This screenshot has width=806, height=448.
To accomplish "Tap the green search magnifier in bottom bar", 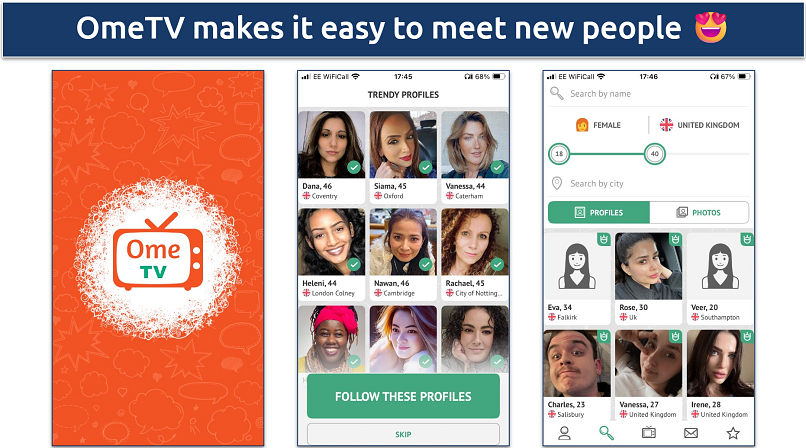I will coord(607,433).
